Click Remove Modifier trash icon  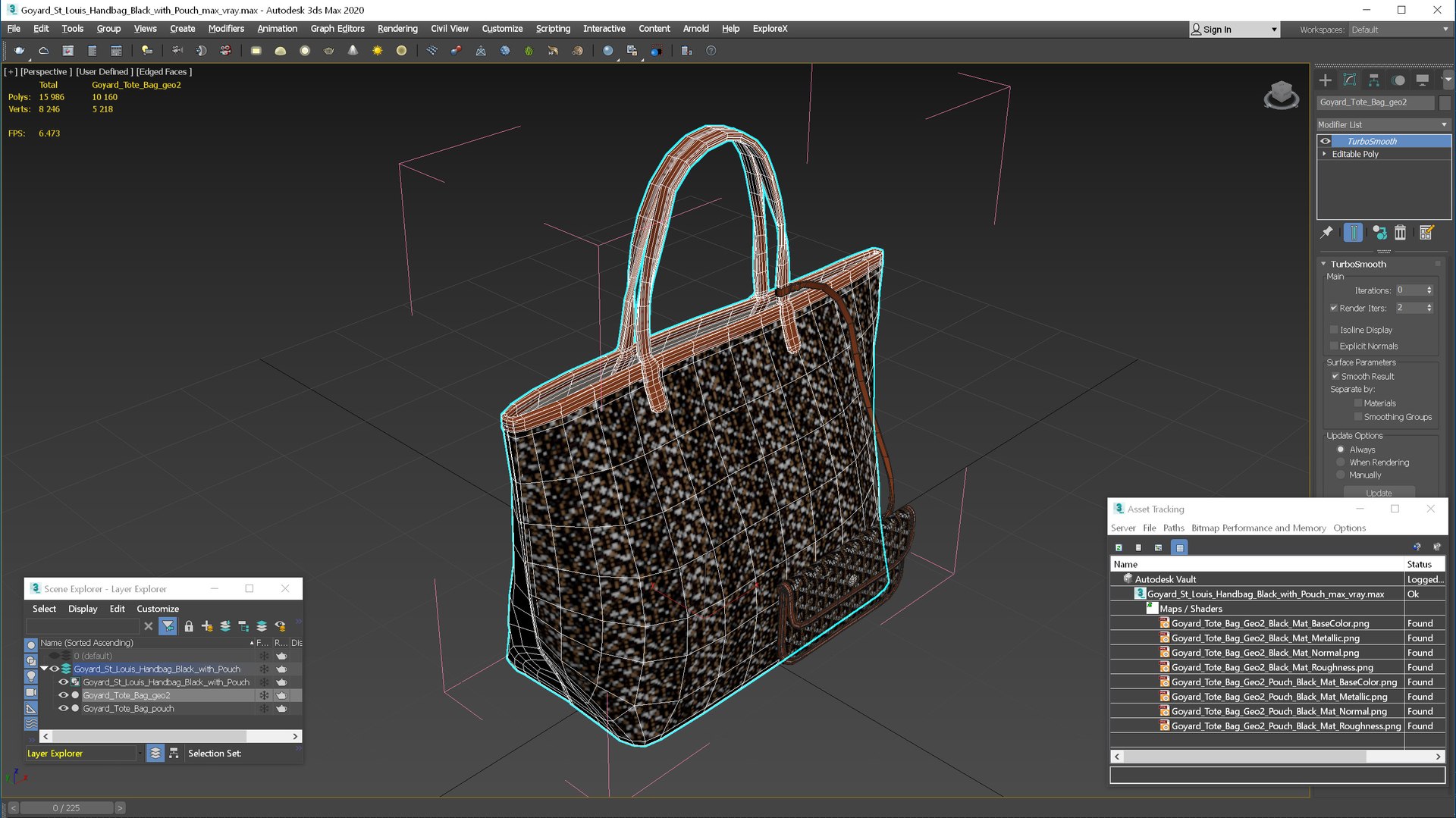pos(1401,233)
